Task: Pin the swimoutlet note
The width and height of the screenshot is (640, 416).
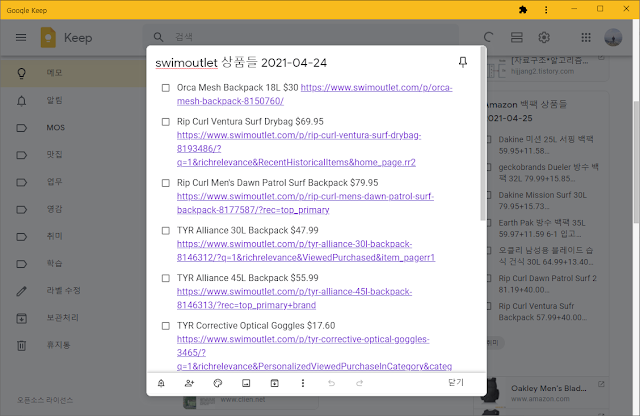Action: [462, 62]
